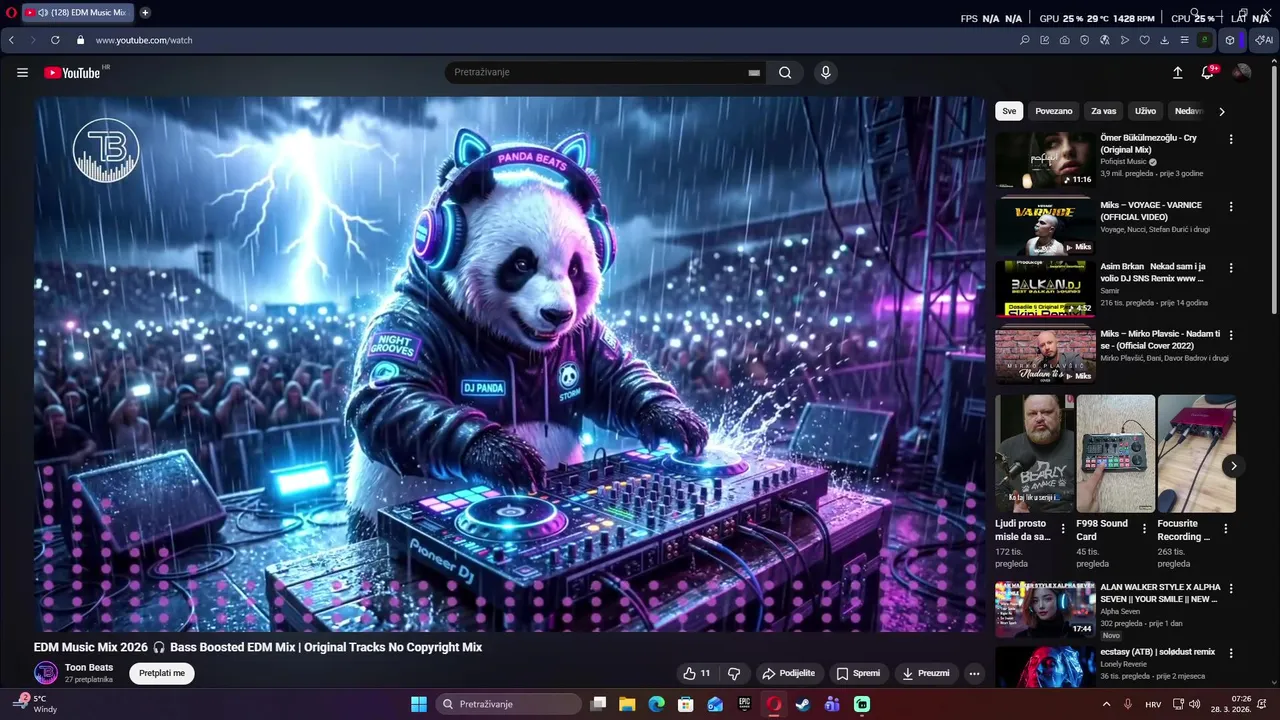
Task: Open options for the Ljudi prosto misle short
Action: coord(1063,529)
